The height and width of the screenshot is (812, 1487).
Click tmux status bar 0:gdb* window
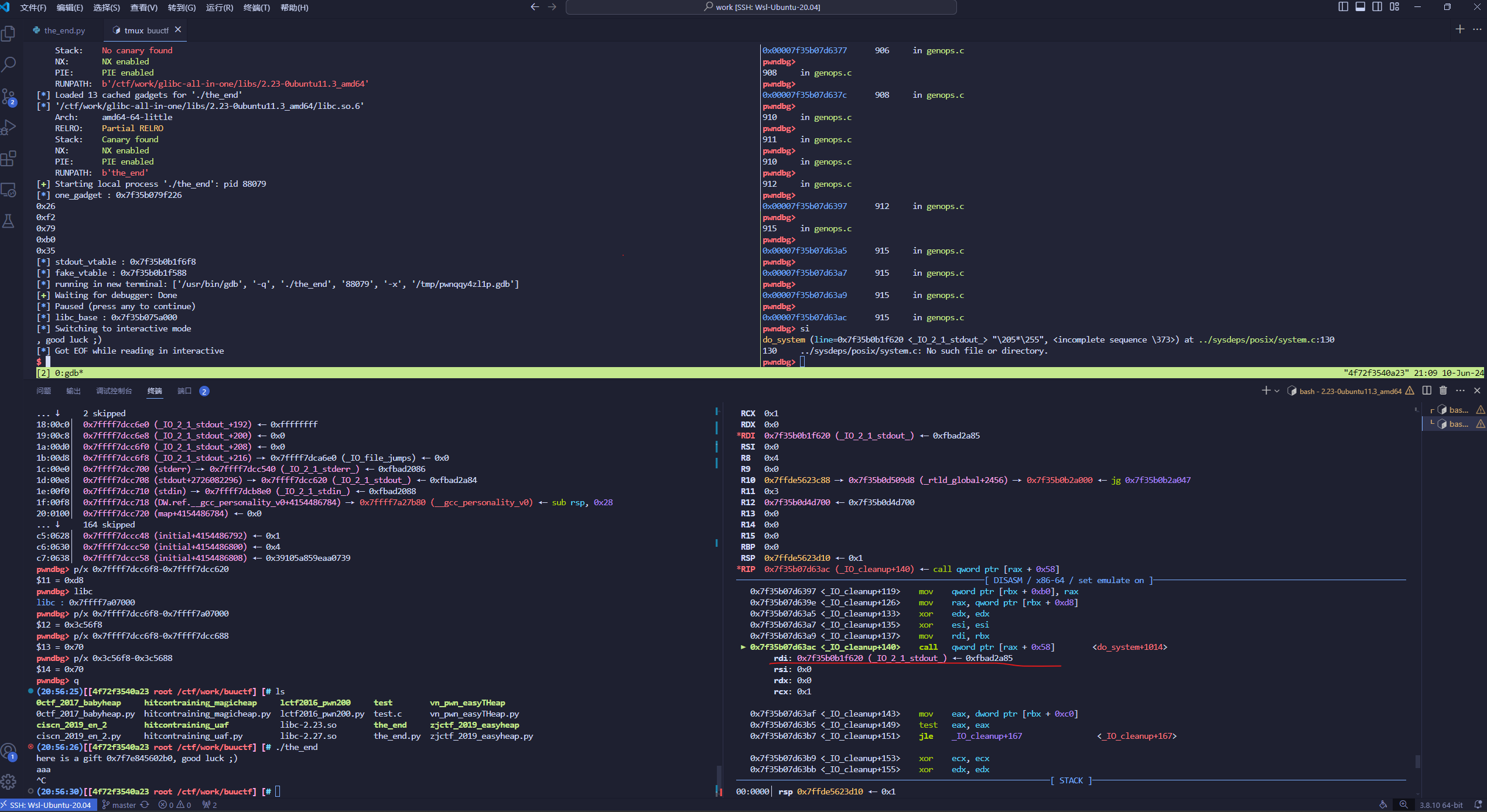pyautogui.click(x=60, y=373)
